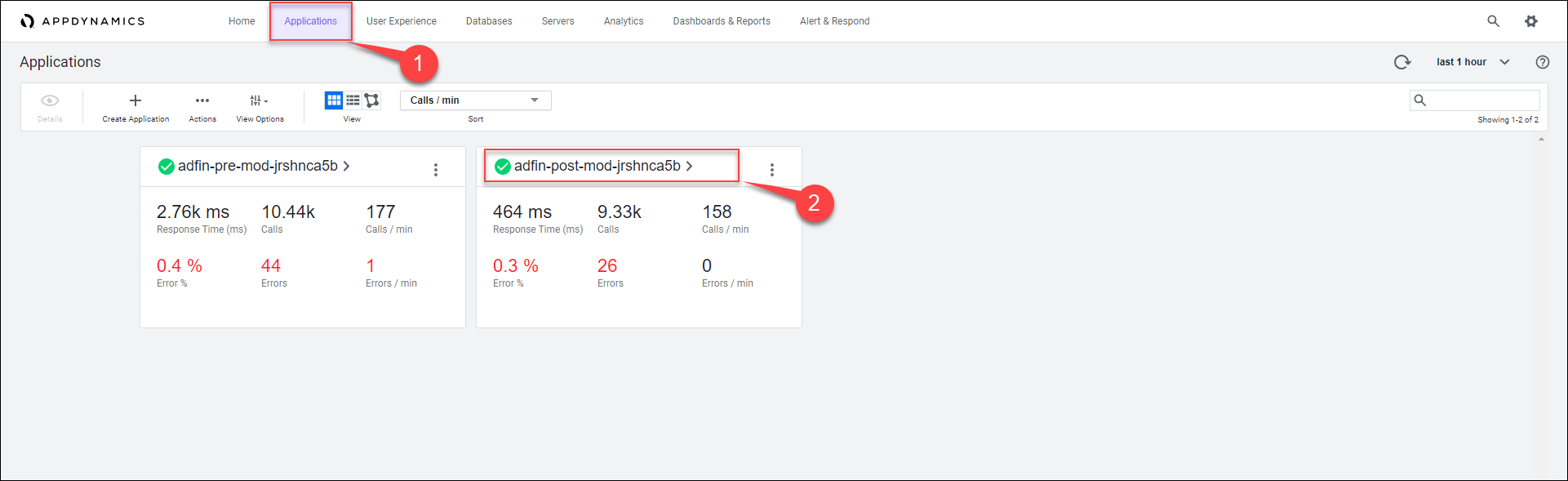Open the adfin-post-mod-jrshnca5b application link
Viewport: 1568px width, 481px height.
pyautogui.click(x=597, y=166)
